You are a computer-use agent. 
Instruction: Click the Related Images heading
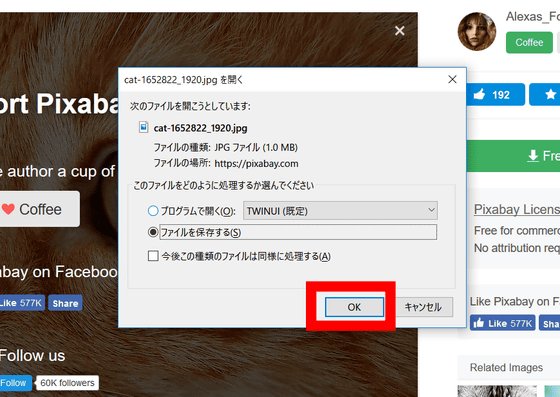click(x=506, y=367)
